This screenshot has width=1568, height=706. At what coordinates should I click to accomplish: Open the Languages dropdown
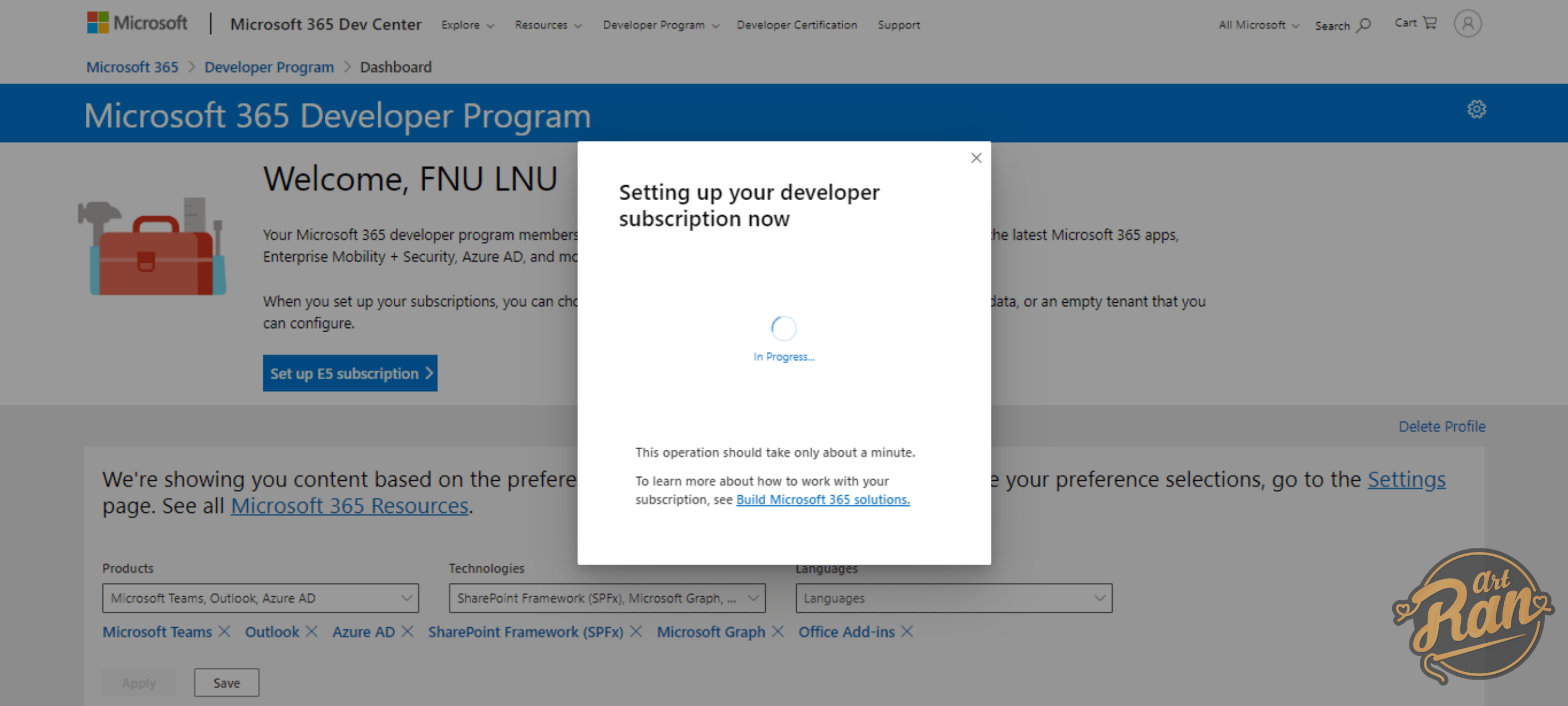click(x=954, y=598)
